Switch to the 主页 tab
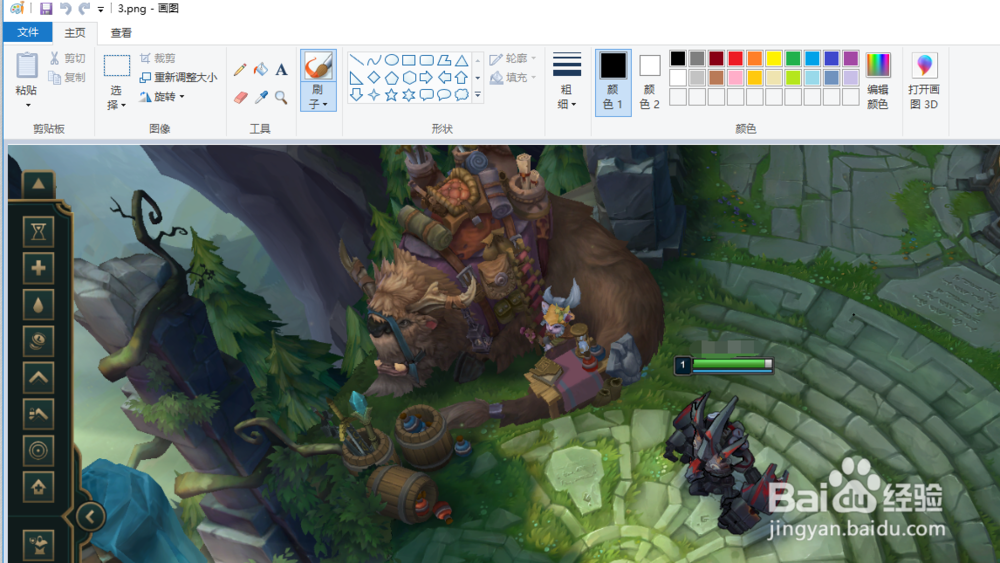Viewport: 1000px width, 563px height. (75, 33)
